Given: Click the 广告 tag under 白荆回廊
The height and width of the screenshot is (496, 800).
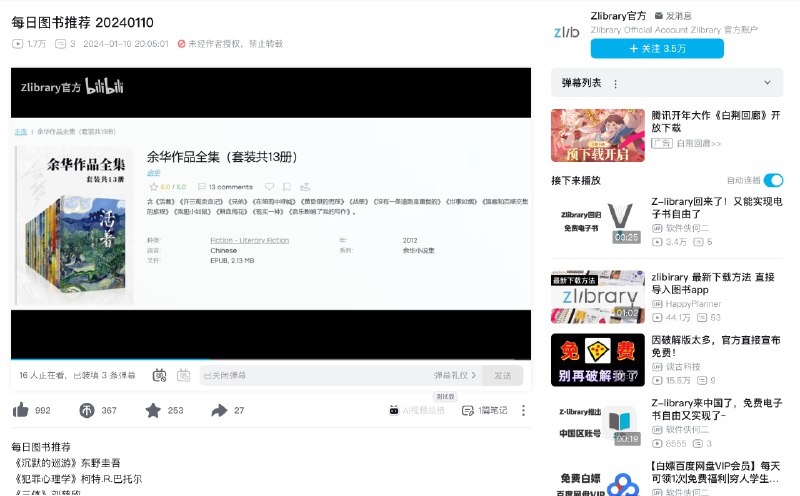Looking at the screenshot, I should (662, 143).
